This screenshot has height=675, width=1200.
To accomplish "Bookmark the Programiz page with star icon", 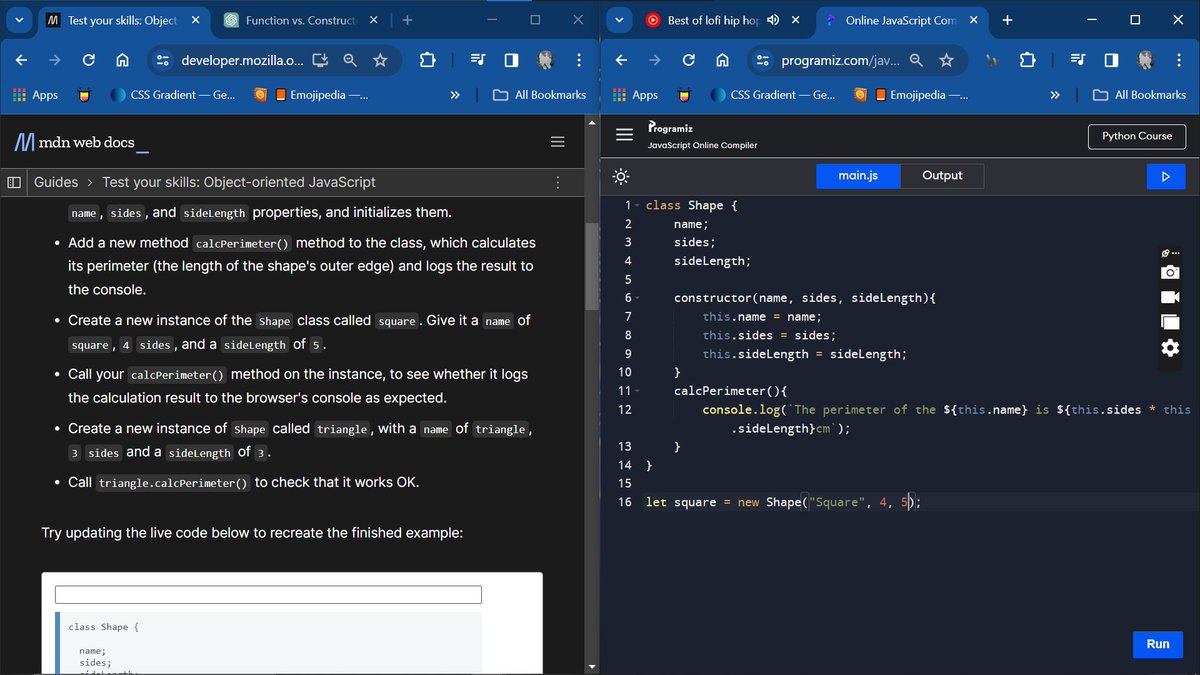I will (946, 60).
